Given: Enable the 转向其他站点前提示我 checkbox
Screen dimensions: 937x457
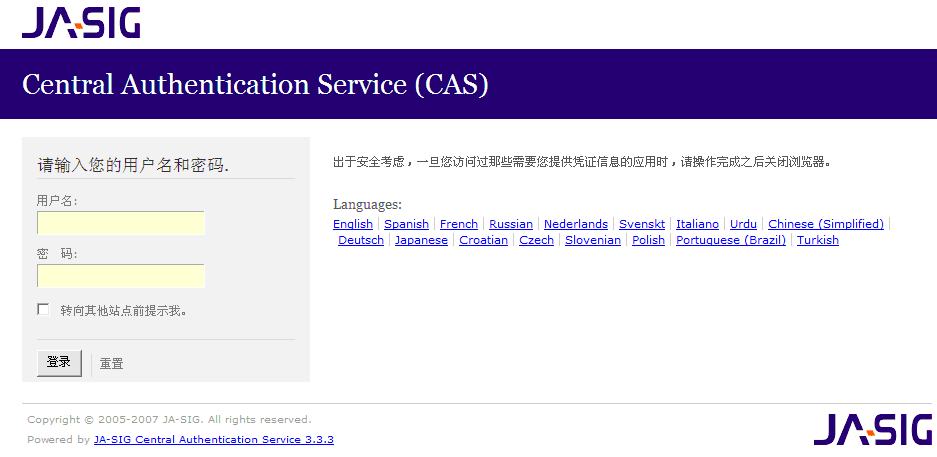Looking at the screenshot, I should point(43,309).
